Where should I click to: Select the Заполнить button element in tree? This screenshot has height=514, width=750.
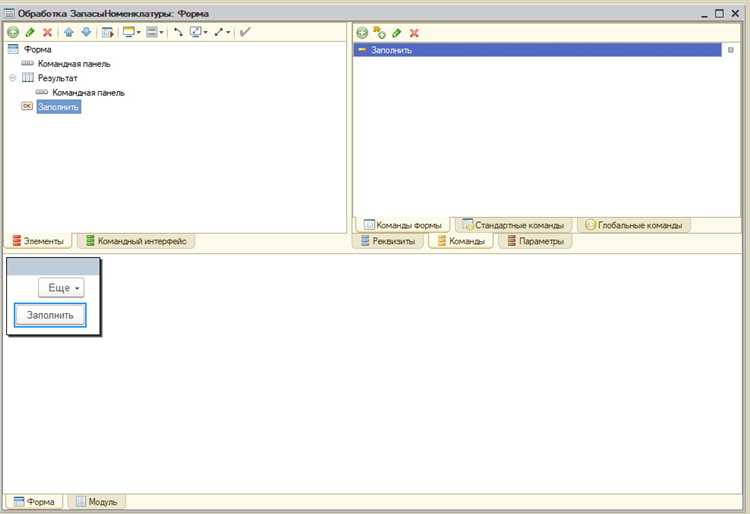58,107
